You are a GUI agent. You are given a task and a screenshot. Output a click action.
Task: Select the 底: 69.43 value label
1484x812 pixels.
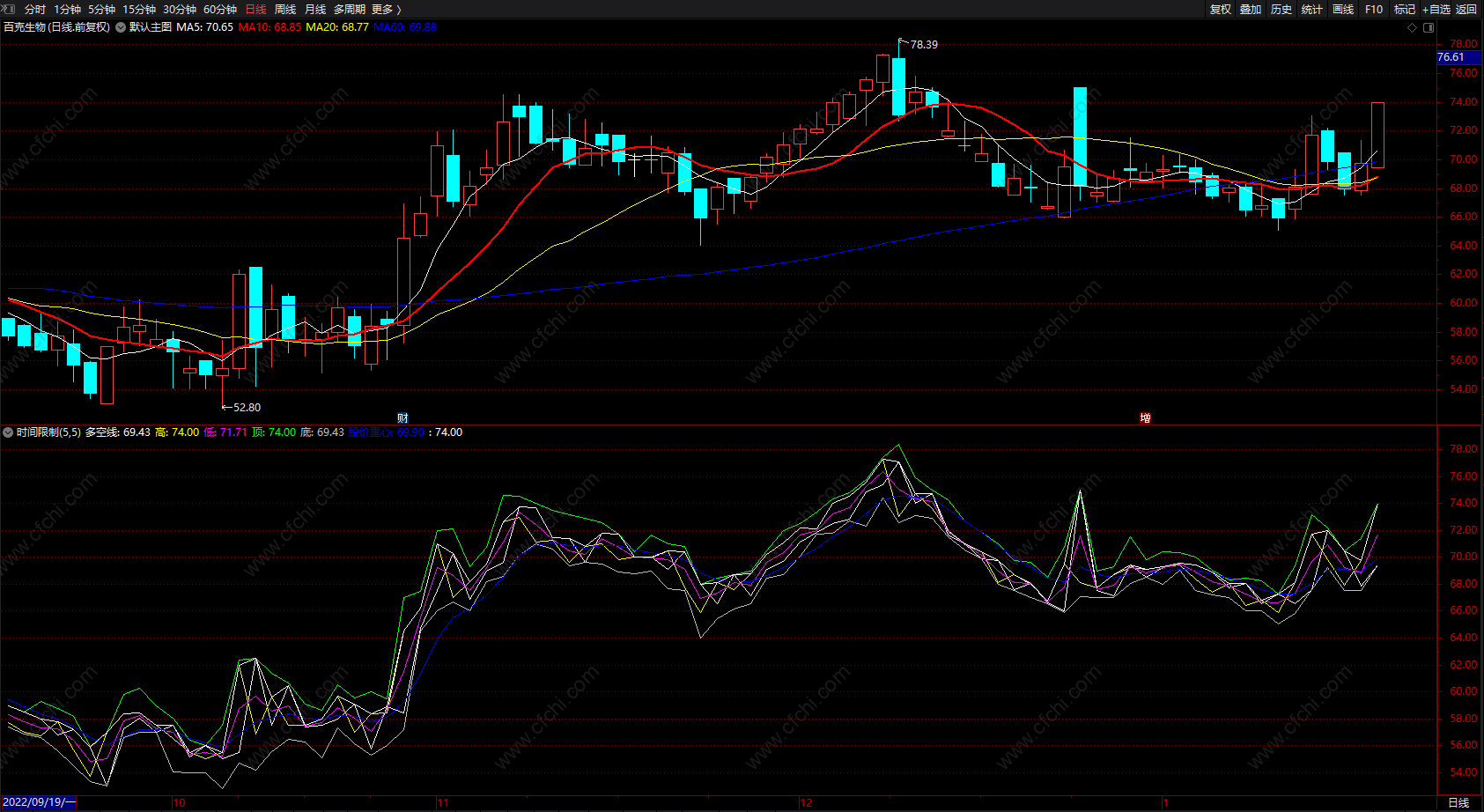pos(322,432)
